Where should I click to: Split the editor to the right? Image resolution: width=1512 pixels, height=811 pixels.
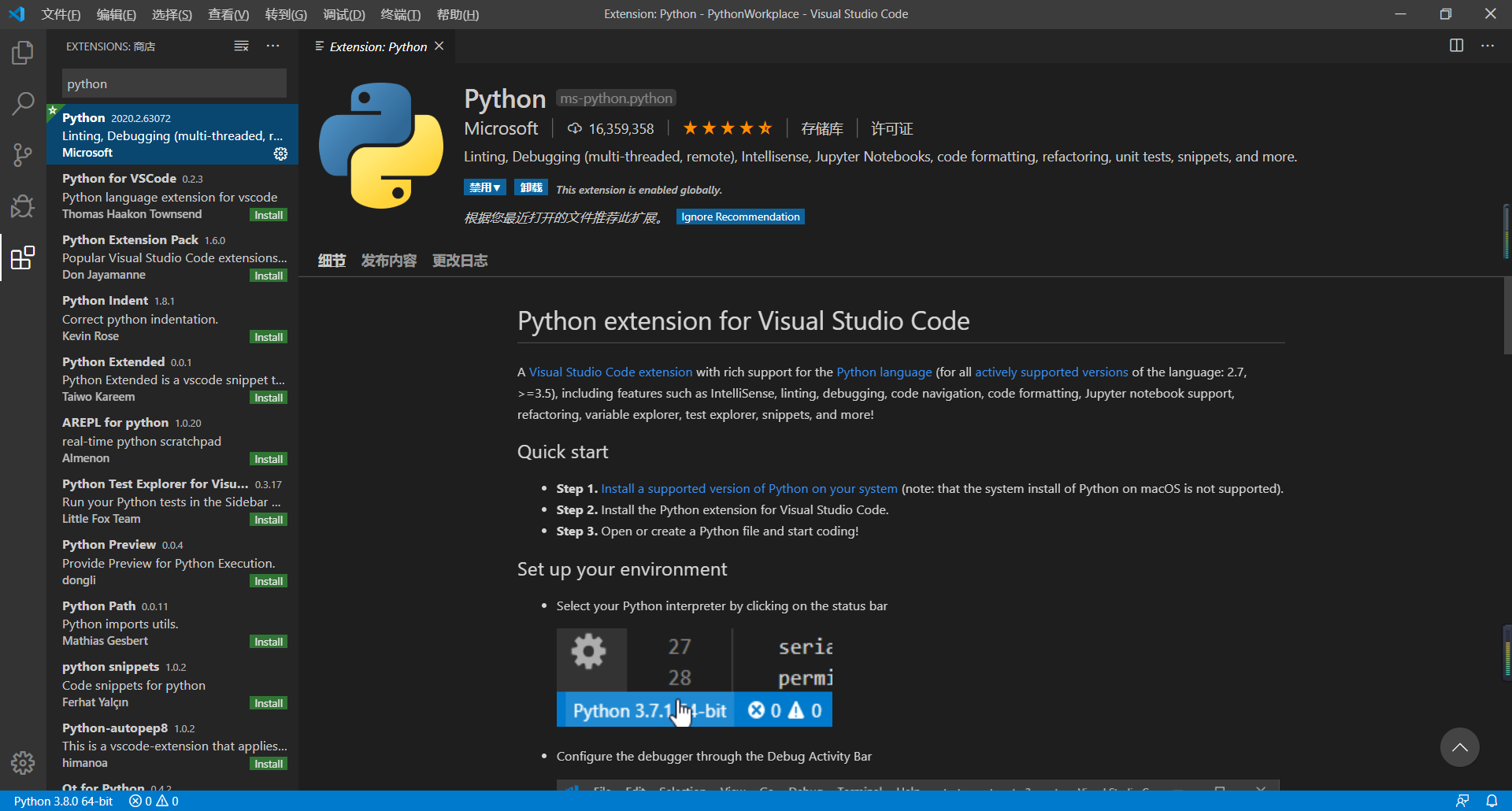click(x=1456, y=46)
